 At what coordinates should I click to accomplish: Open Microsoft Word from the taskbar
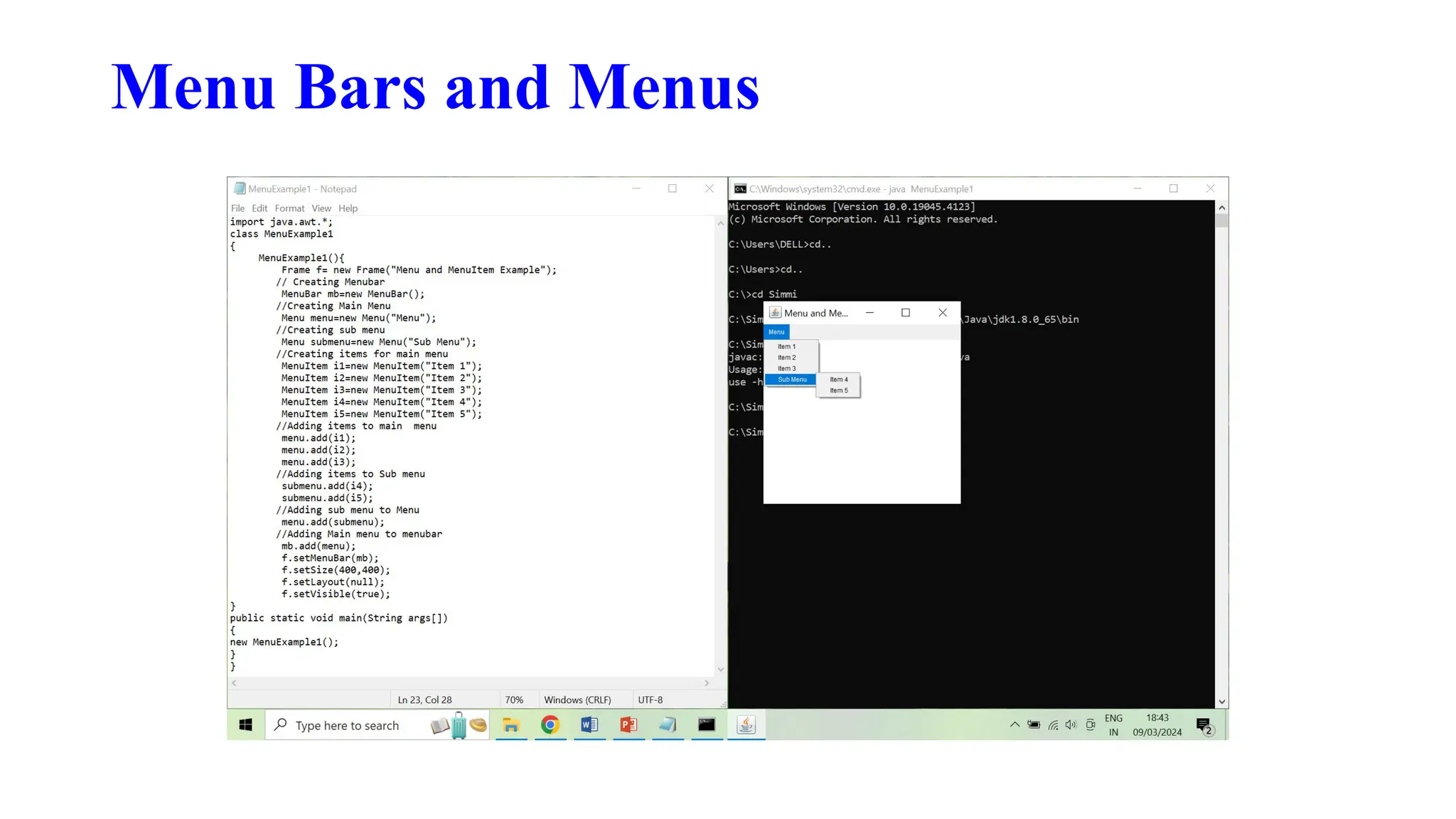pos(589,724)
